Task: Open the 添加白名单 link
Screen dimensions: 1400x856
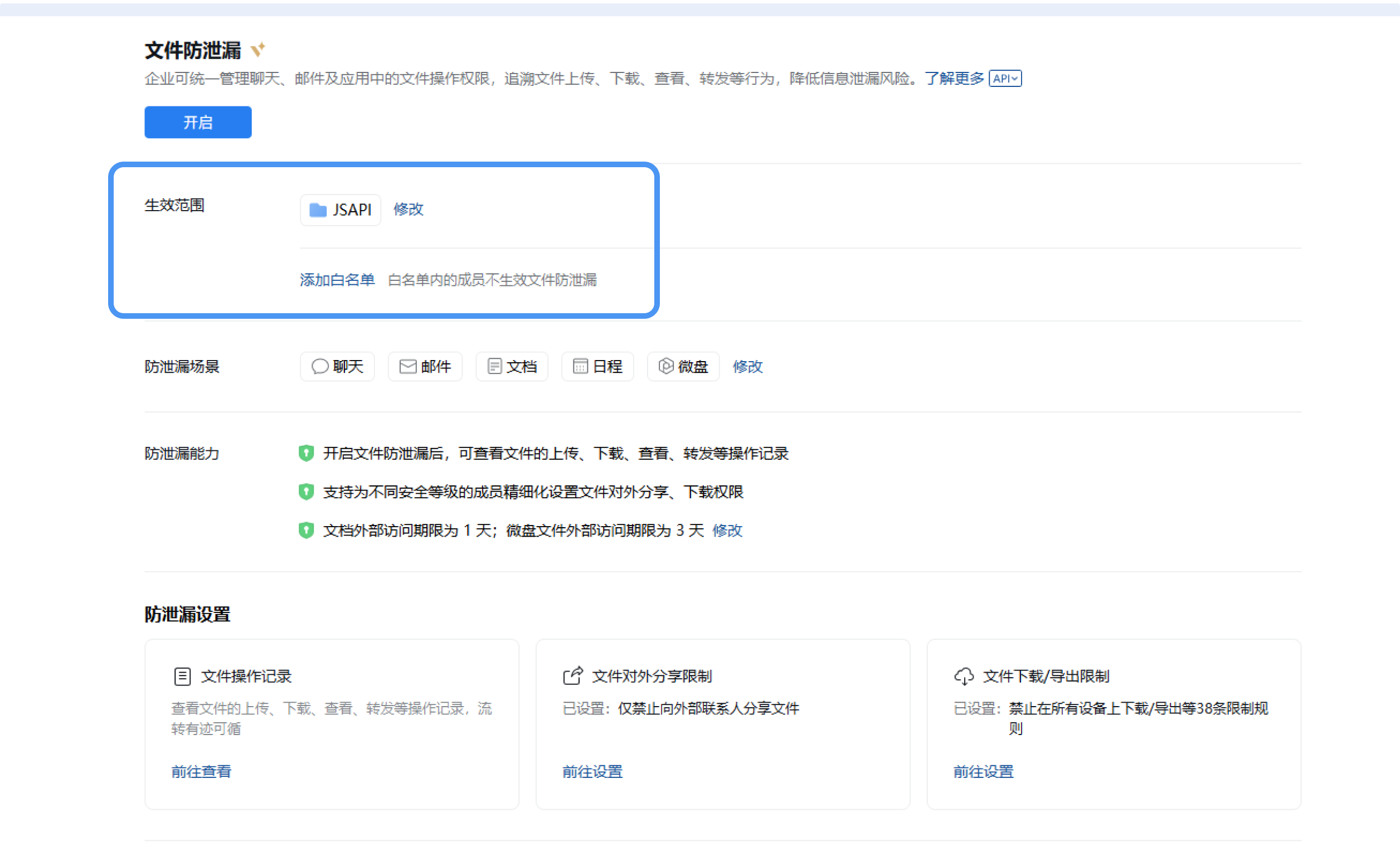Action: click(x=337, y=280)
